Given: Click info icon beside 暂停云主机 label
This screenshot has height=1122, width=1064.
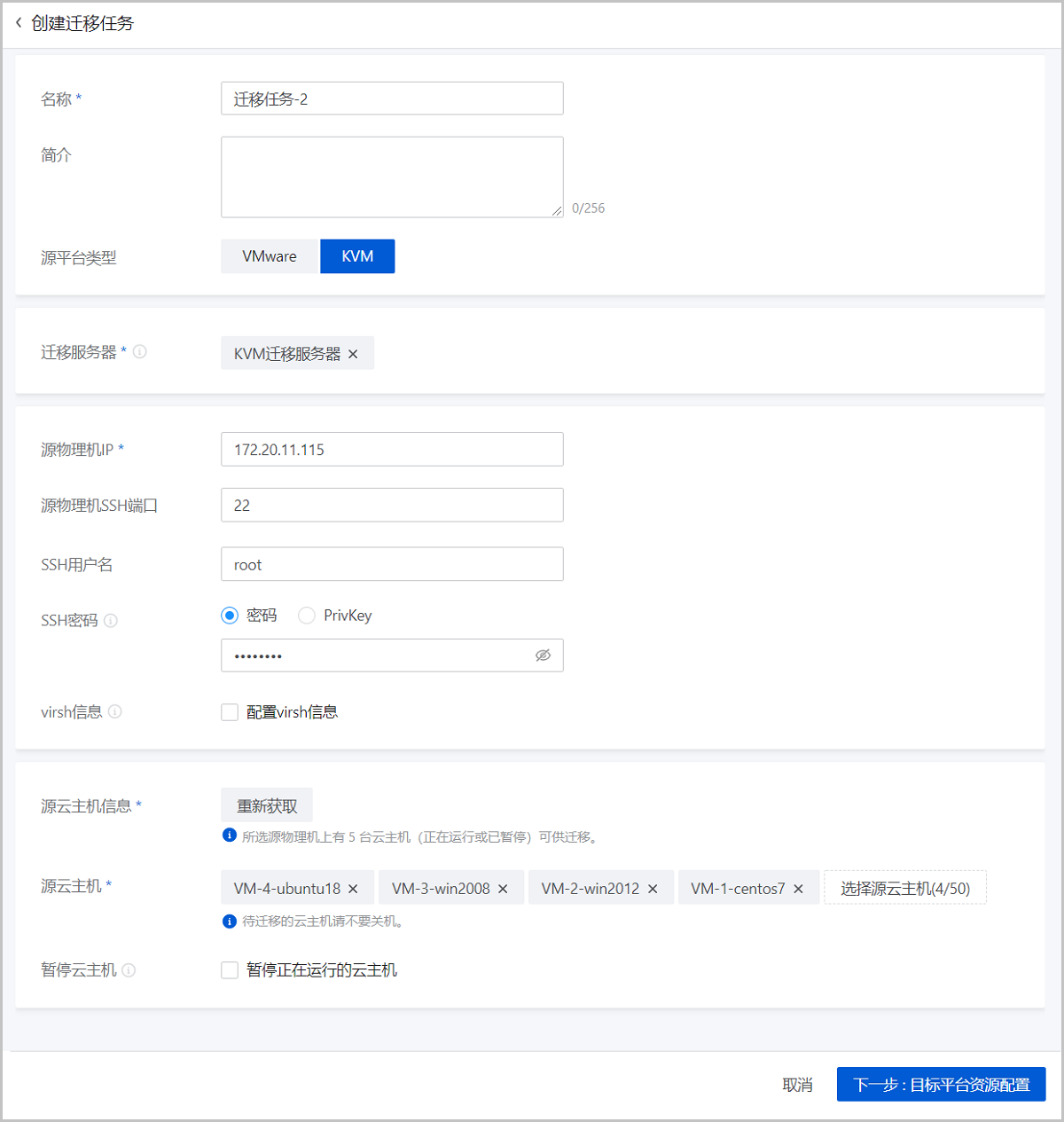Looking at the screenshot, I should pos(129,970).
